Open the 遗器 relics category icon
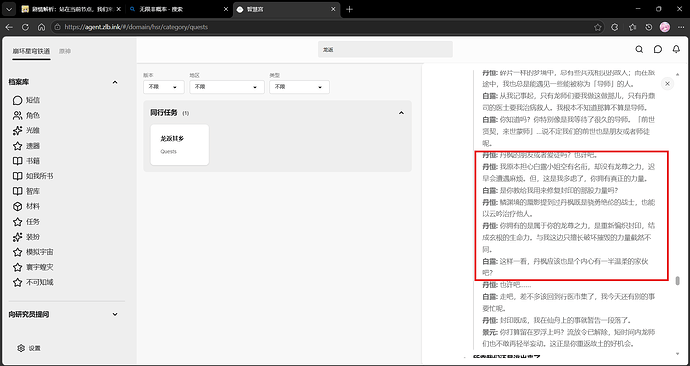The height and width of the screenshot is (366, 690). [17, 146]
